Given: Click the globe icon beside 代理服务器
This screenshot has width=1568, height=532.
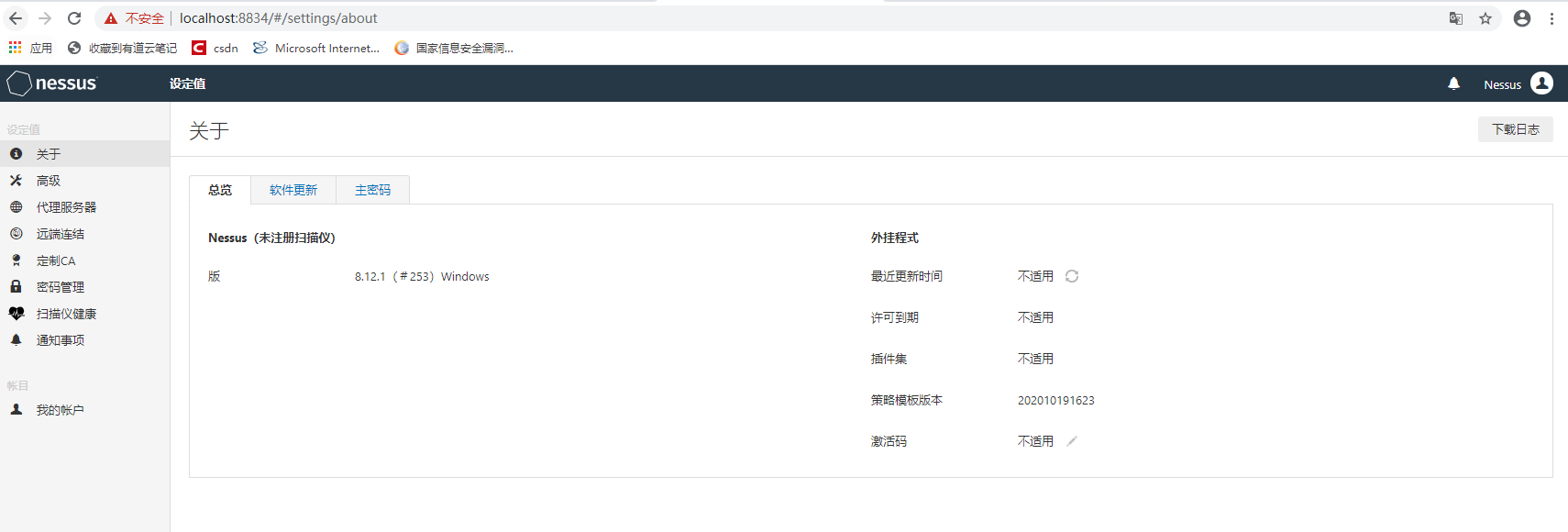Looking at the screenshot, I should click(x=16, y=207).
